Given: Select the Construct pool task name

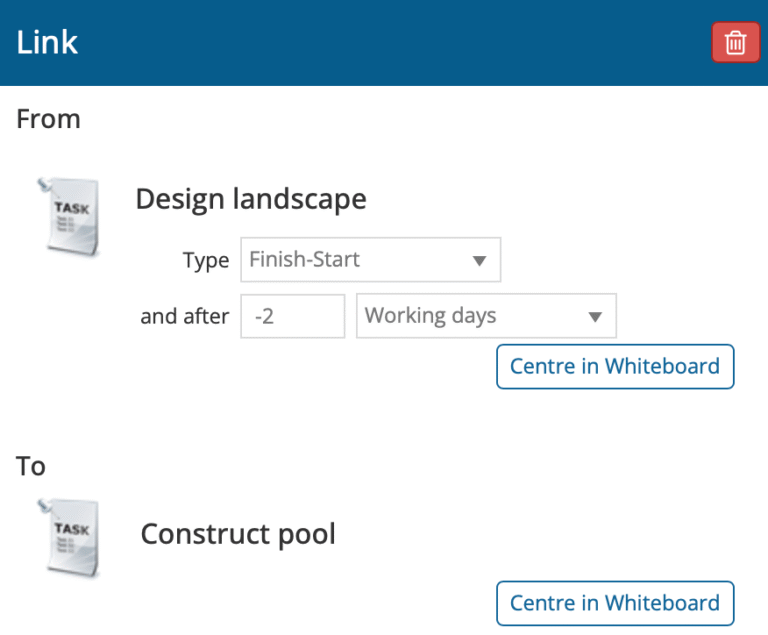Looking at the screenshot, I should pos(238,534).
